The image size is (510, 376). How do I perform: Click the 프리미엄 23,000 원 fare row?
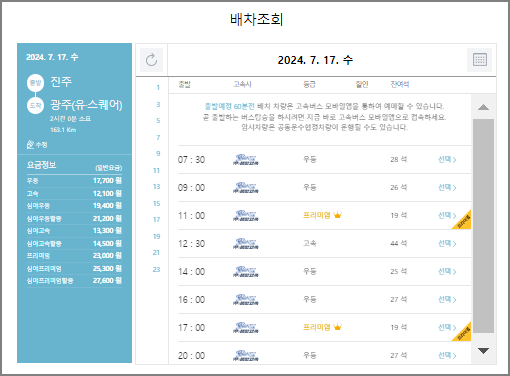[74, 256]
